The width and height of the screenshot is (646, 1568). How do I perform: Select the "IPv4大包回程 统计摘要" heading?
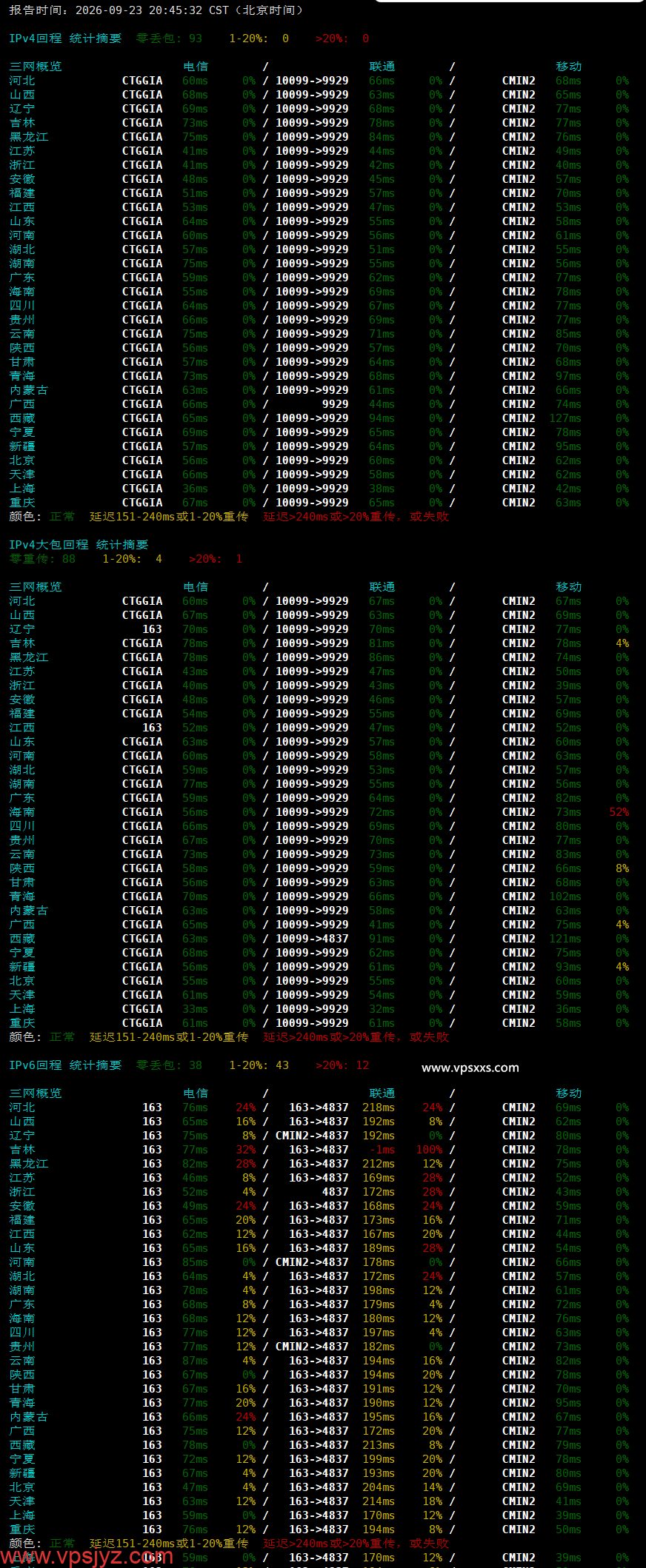(x=79, y=545)
